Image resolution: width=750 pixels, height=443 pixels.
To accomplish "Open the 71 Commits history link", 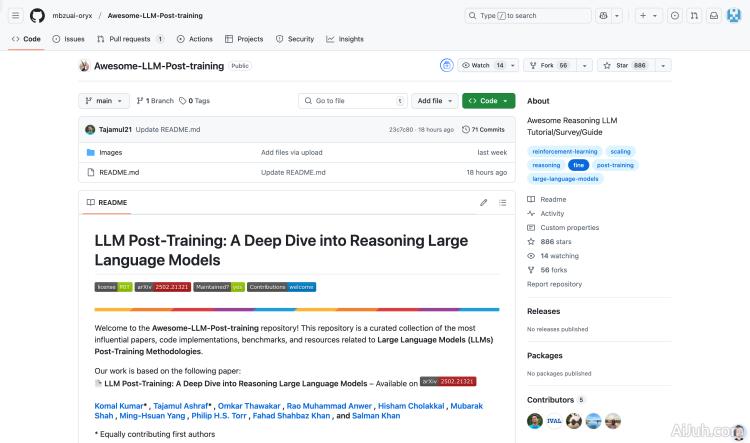I will [483, 129].
